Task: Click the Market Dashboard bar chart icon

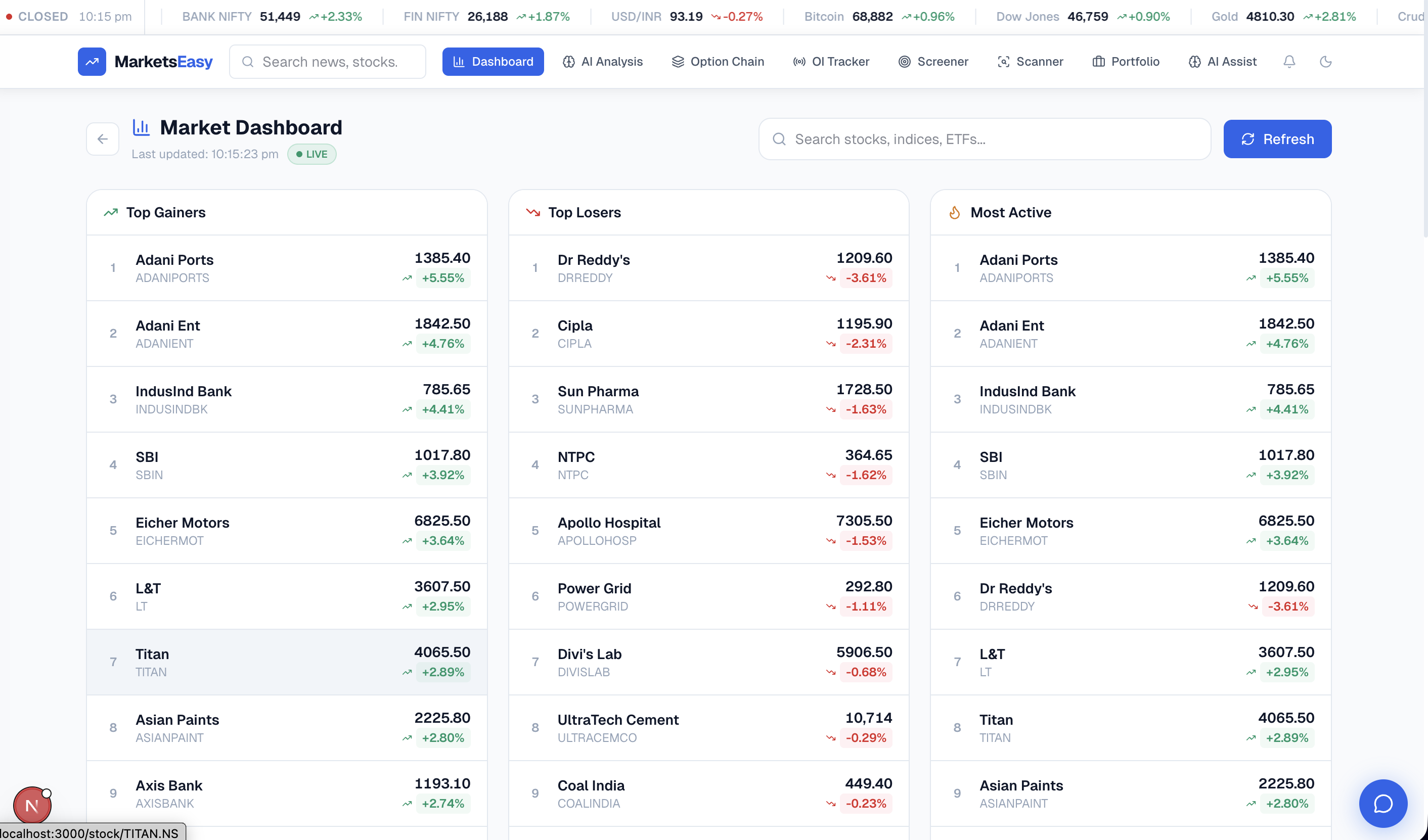Action: click(141, 127)
